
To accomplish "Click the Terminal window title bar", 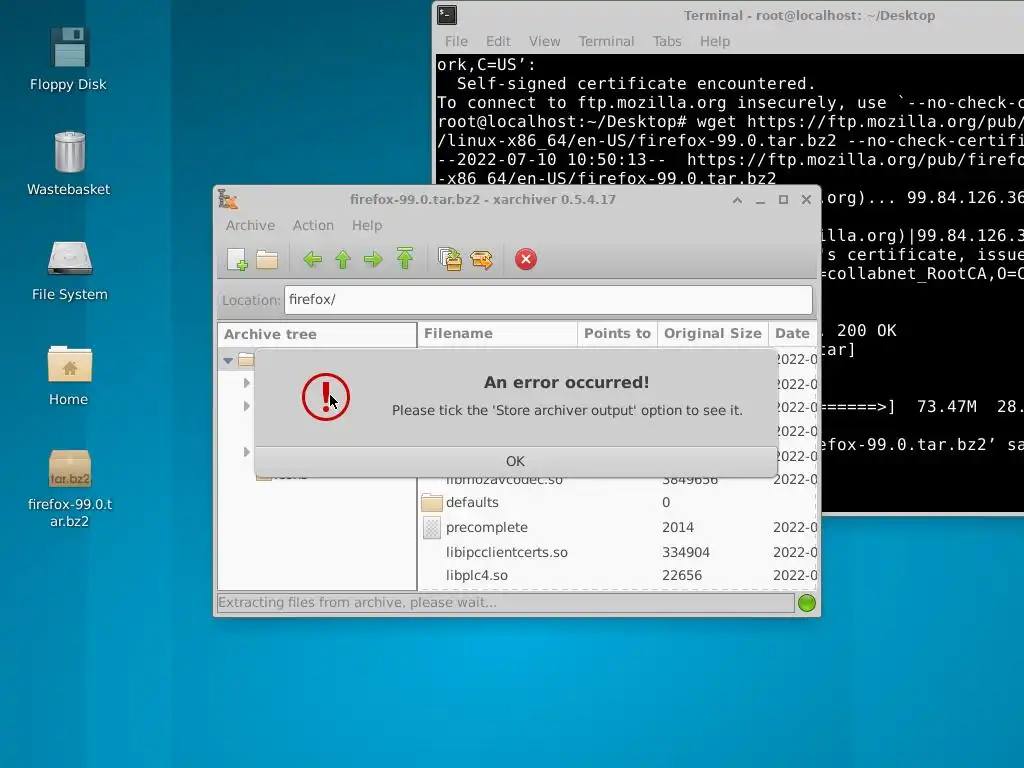I will point(728,15).
